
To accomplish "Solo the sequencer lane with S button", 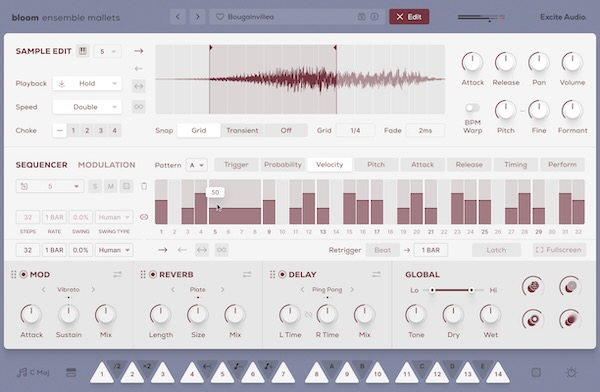I will pyautogui.click(x=95, y=186).
